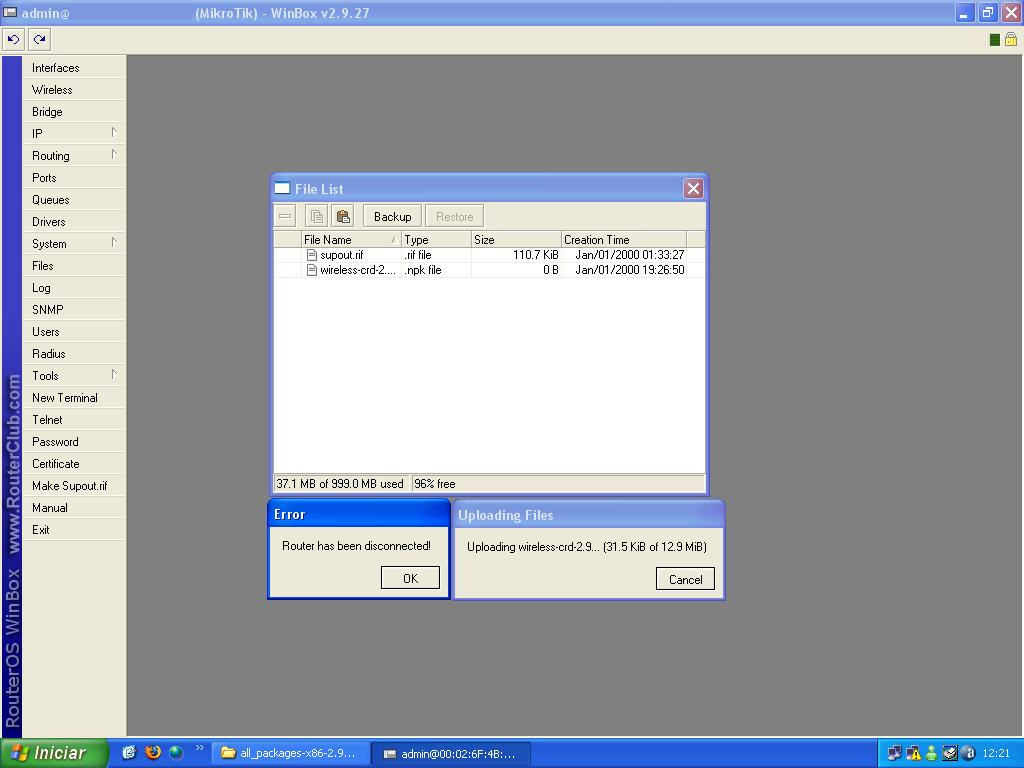Click the Undo arrow in WinBox toolbar

pos(13,40)
